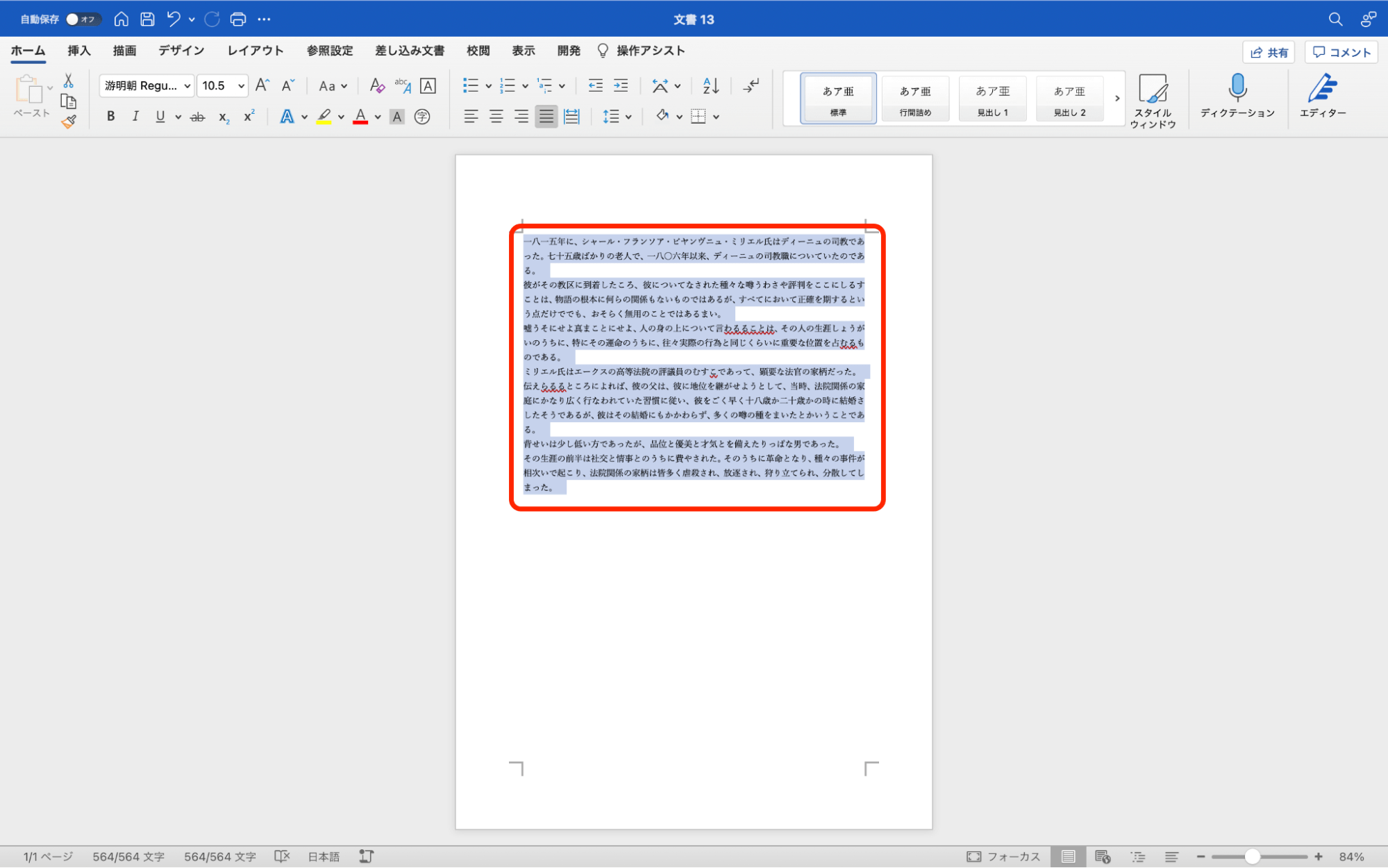This screenshot has width=1388, height=868.
Task: Start Dictation with microphone icon
Action: click(1237, 96)
